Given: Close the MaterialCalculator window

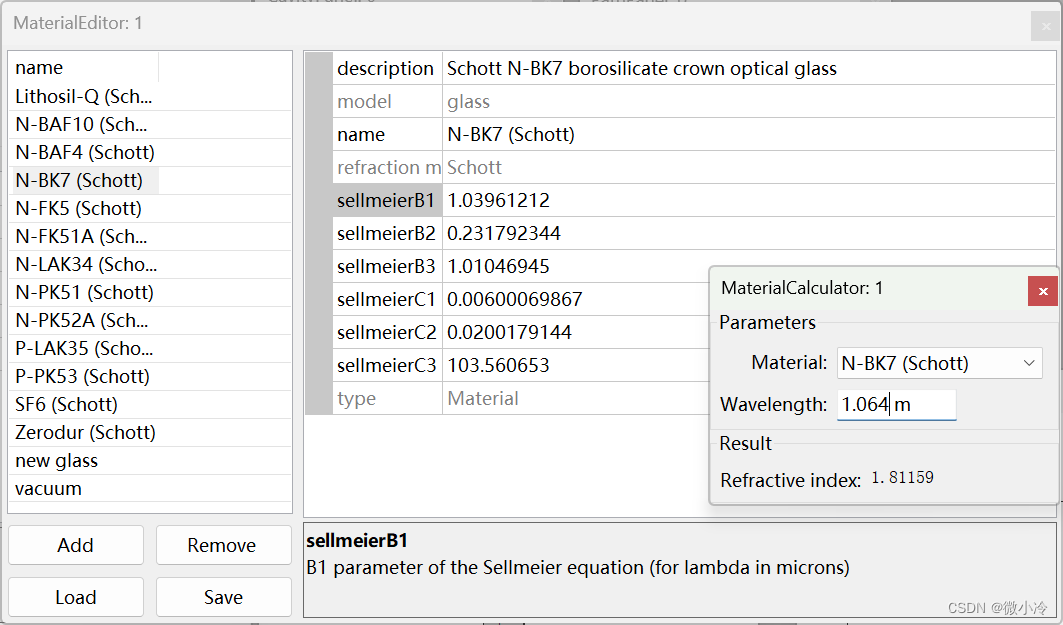Looking at the screenshot, I should coord(1043,291).
